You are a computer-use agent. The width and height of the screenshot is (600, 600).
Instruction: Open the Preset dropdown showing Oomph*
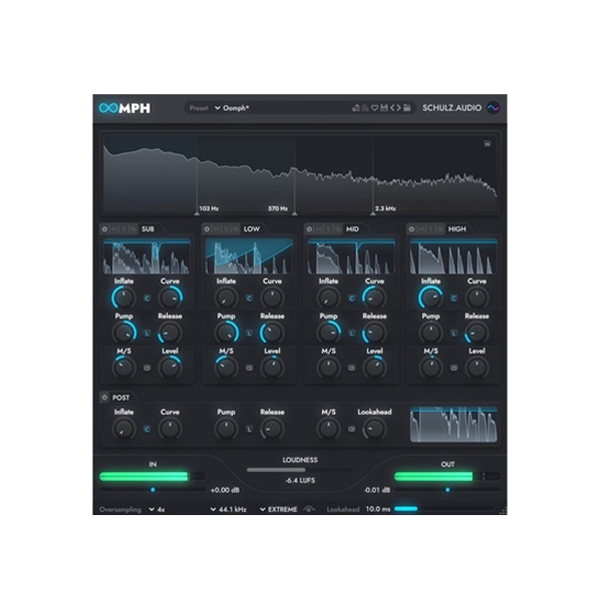[x=232, y=108]
